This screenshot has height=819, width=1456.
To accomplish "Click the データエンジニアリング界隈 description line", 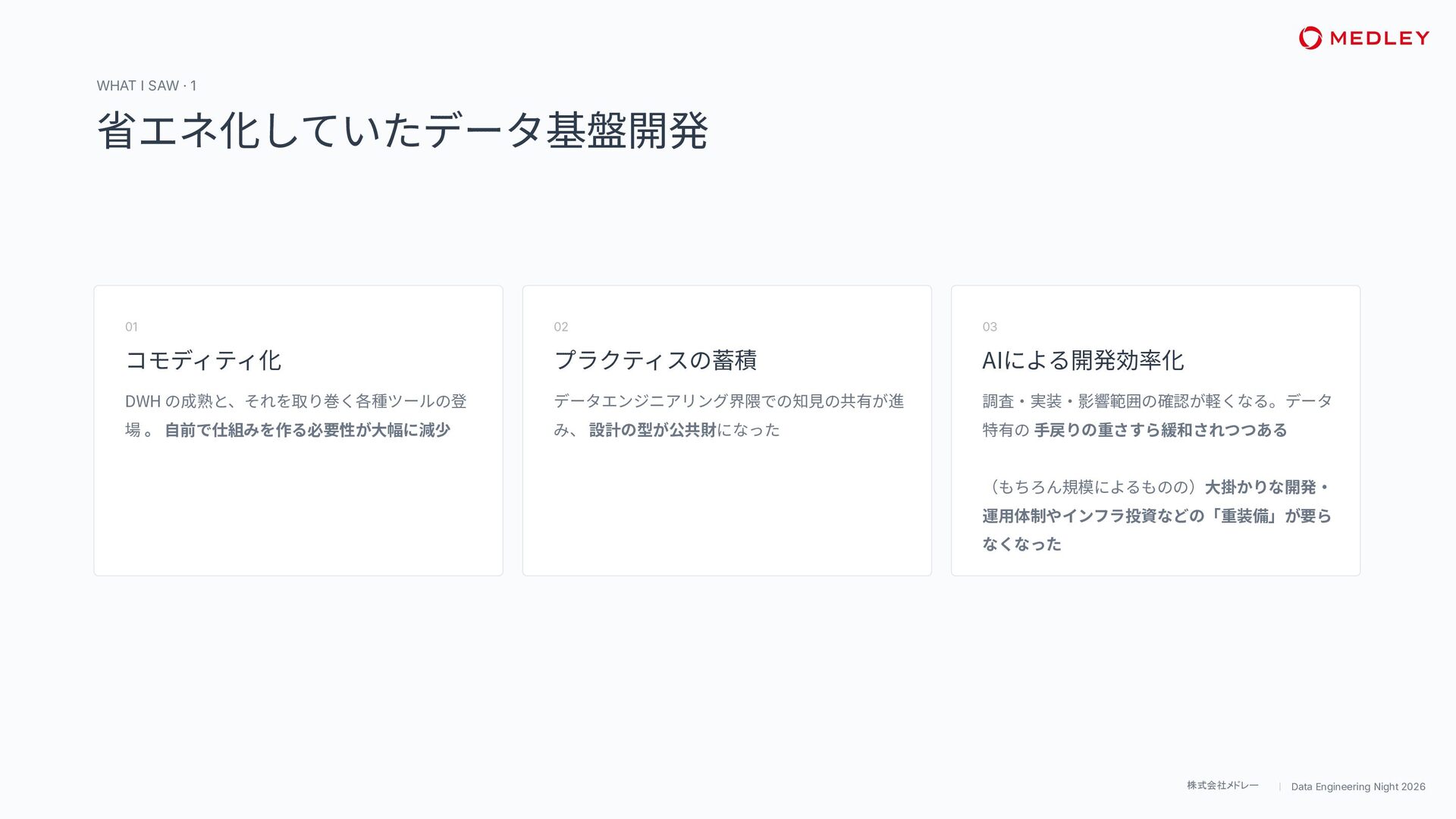I will click(729, 401).
